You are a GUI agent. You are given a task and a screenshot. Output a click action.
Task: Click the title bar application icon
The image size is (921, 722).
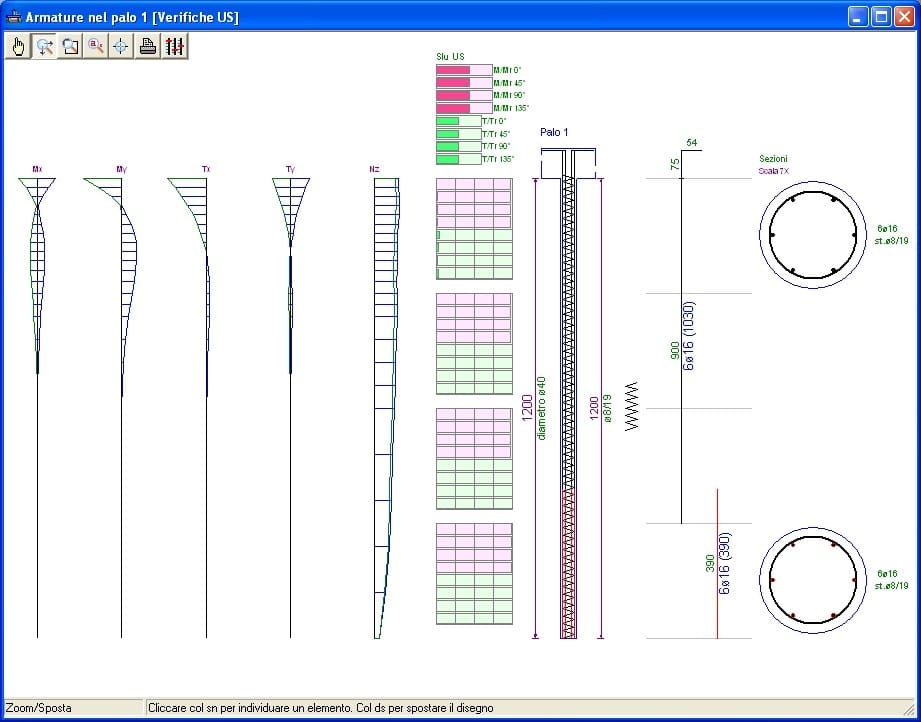(x=14, y=17)
